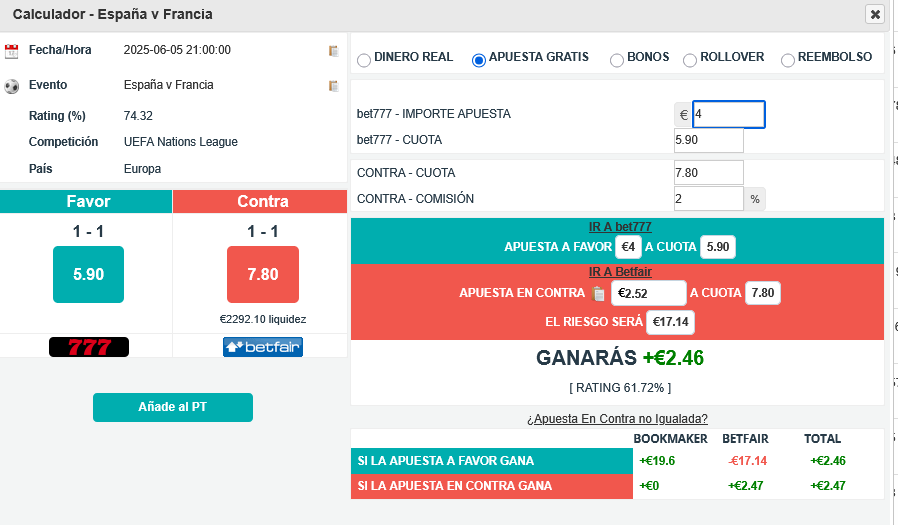Viewport: 898px width, 525px height.
Task: Focus the CONTRA - COMISIÓN input field
Action: (708, 199)
